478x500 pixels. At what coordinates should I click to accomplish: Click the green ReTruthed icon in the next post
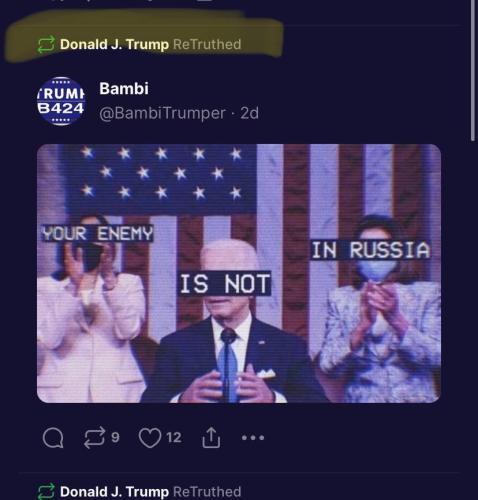(46, 491)
